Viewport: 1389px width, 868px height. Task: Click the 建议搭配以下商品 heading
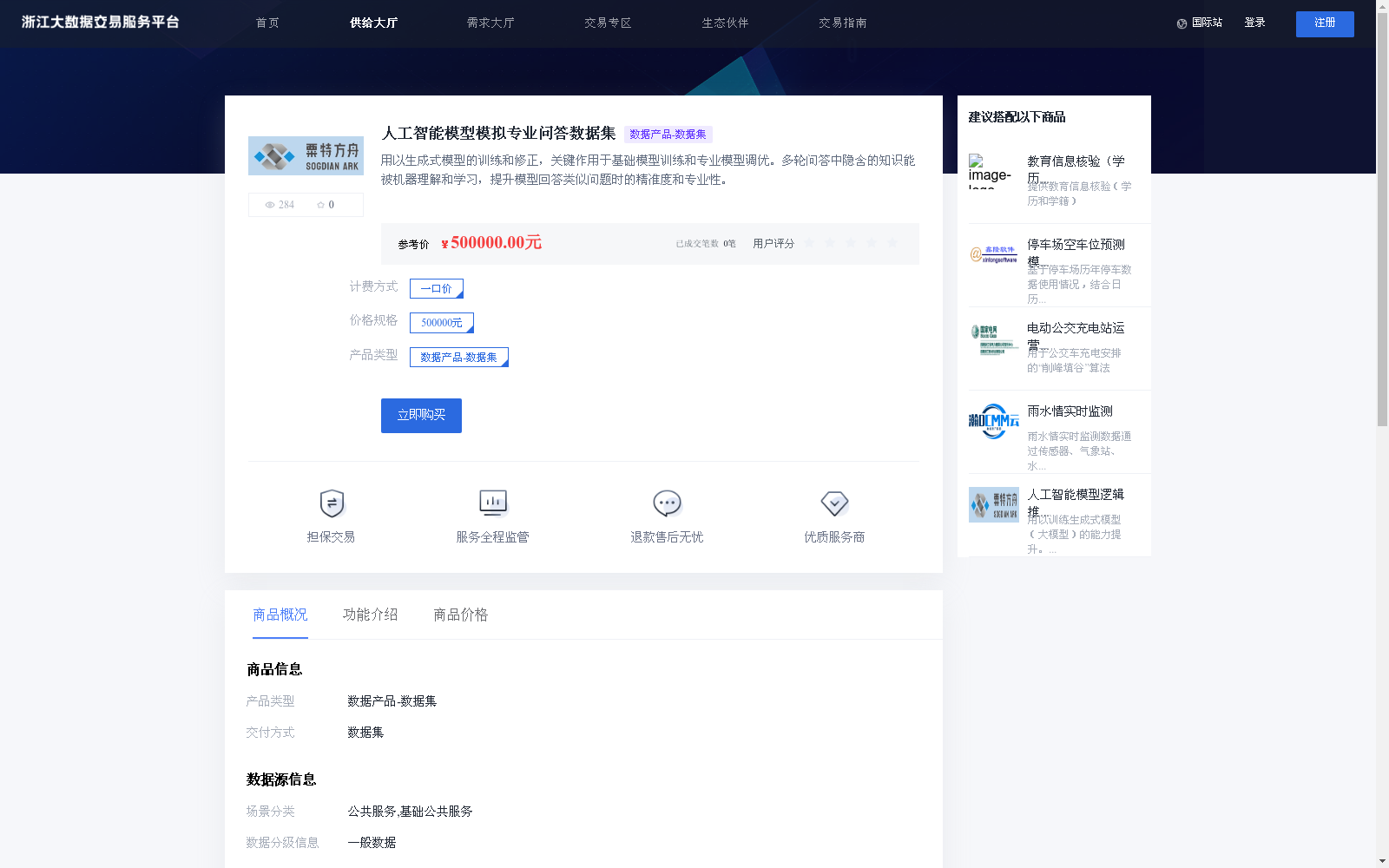(x=1017, y=117)
